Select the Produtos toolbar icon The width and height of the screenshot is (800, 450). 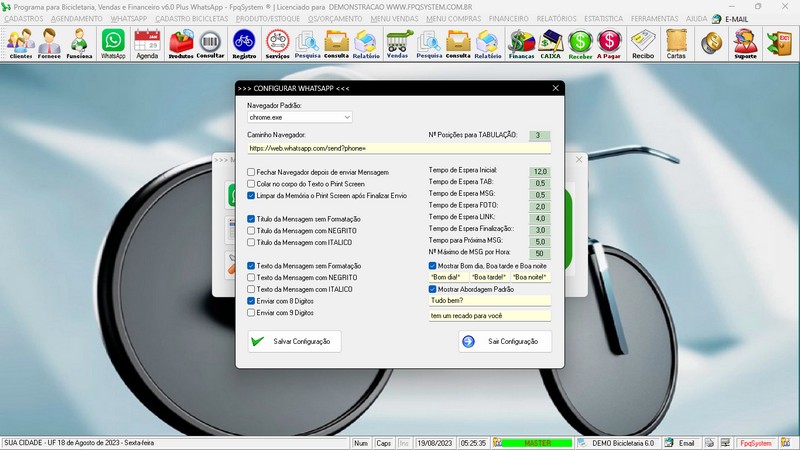(x=181, y=43)
